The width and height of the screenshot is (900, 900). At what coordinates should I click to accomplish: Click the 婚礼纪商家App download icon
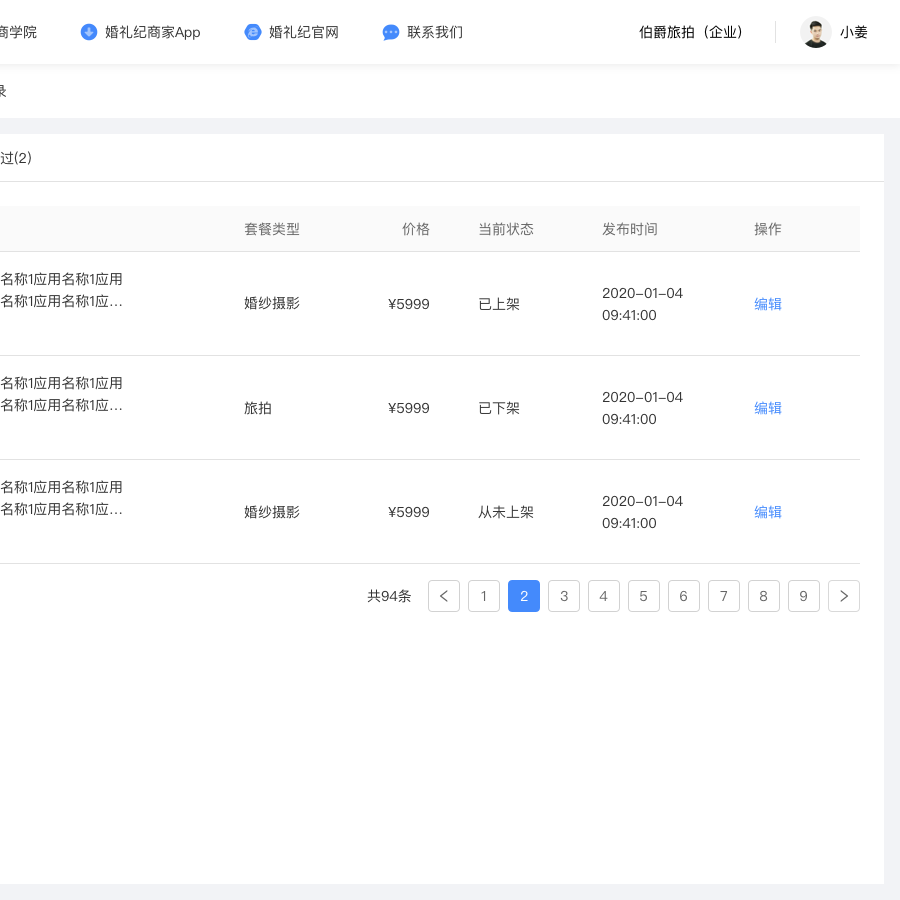[x=89, y=32]
